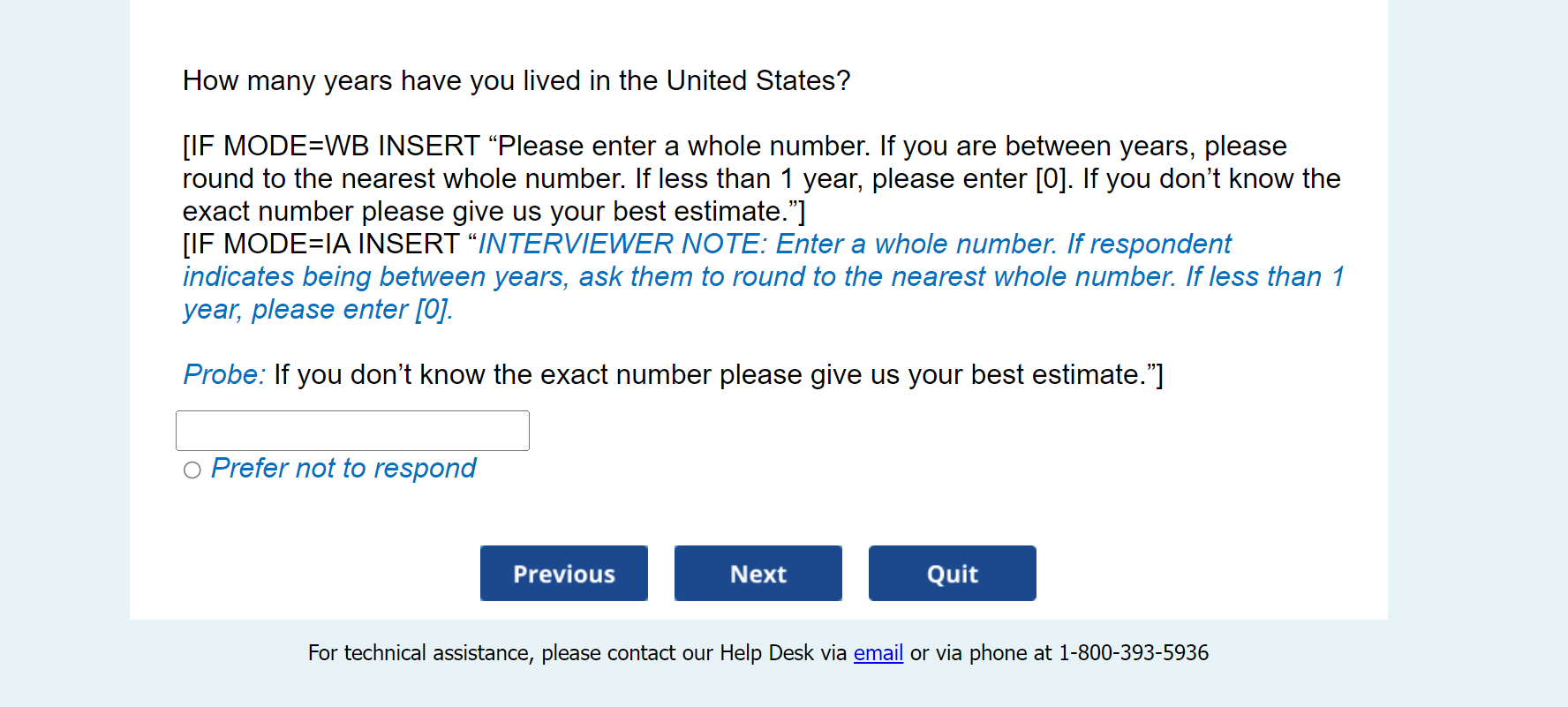Click the line starting "round to the nearest"
This screenshot has height=707, width=1568.
(759, 178)
